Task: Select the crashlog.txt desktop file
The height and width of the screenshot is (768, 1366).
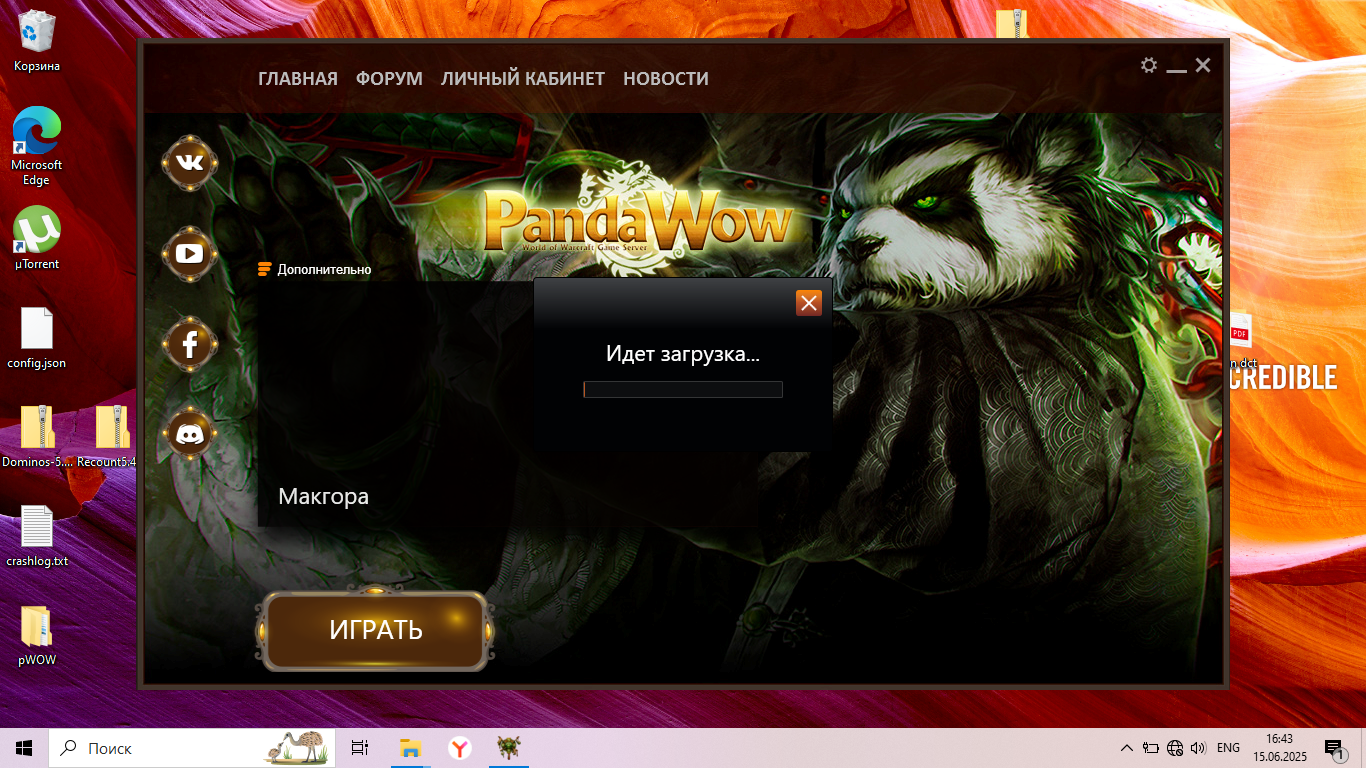Action: tap(37, 536)
